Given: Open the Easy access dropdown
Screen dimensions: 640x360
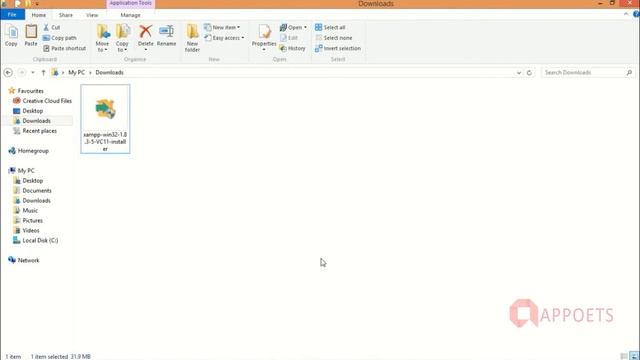Looking at the screenshot, I should coord(224,38).
